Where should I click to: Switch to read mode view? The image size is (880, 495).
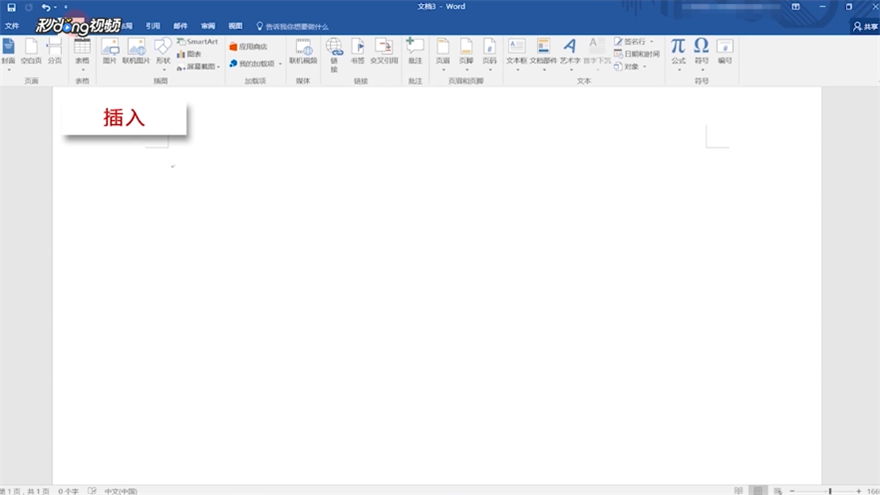[738, 491]
